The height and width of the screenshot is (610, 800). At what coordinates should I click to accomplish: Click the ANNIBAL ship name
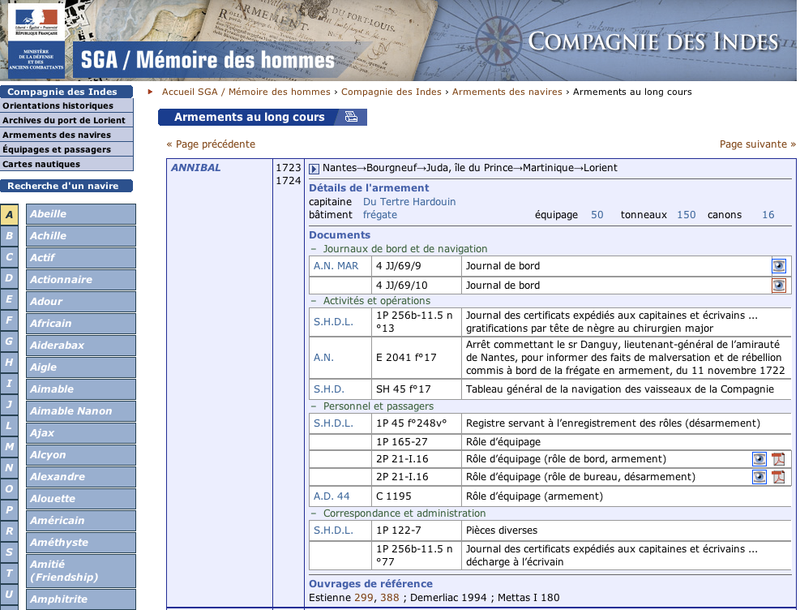196,168
